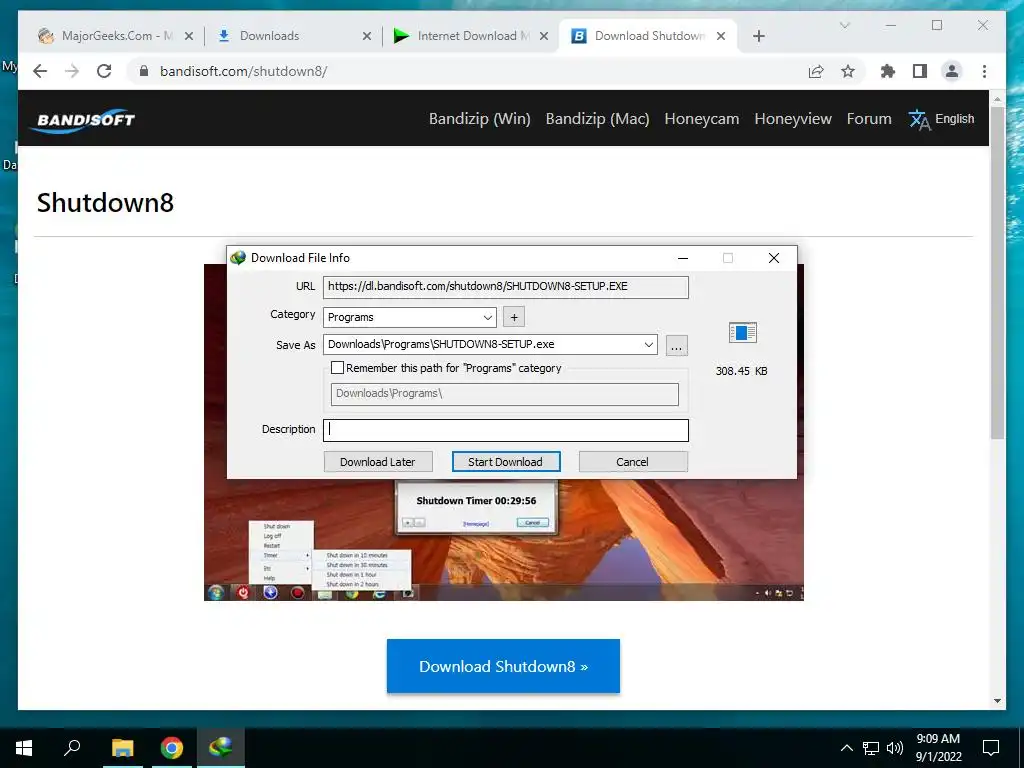Select the URL field in dialog
1024x768 pixels.
coord(505,287)
